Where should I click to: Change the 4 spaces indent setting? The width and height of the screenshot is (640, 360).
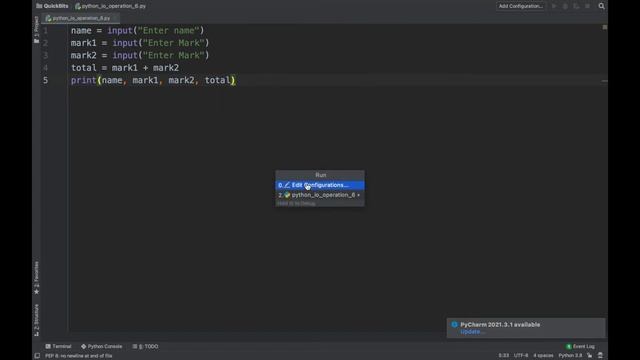tap(543, 356)
